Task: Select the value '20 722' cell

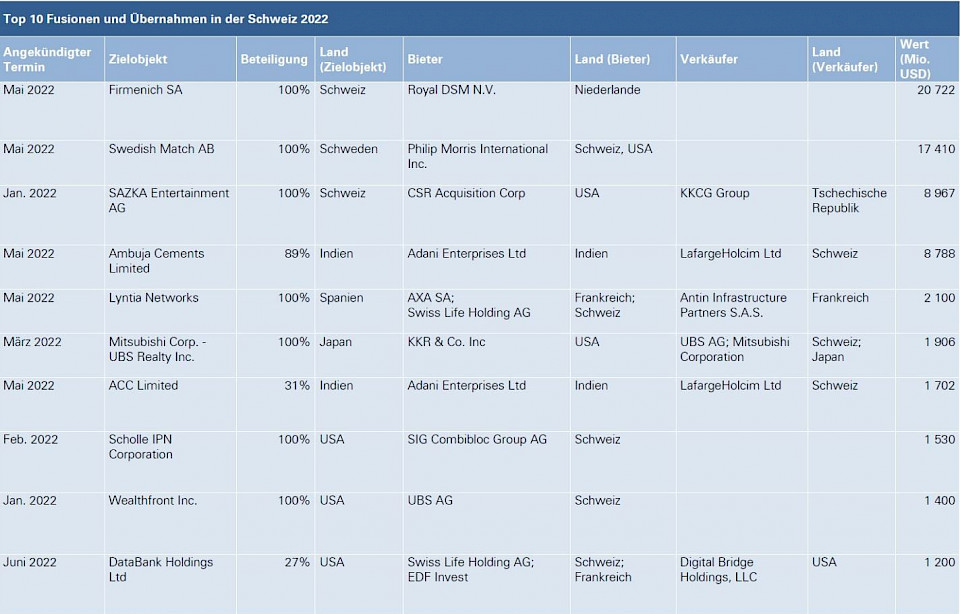Action: click(935, 90)
